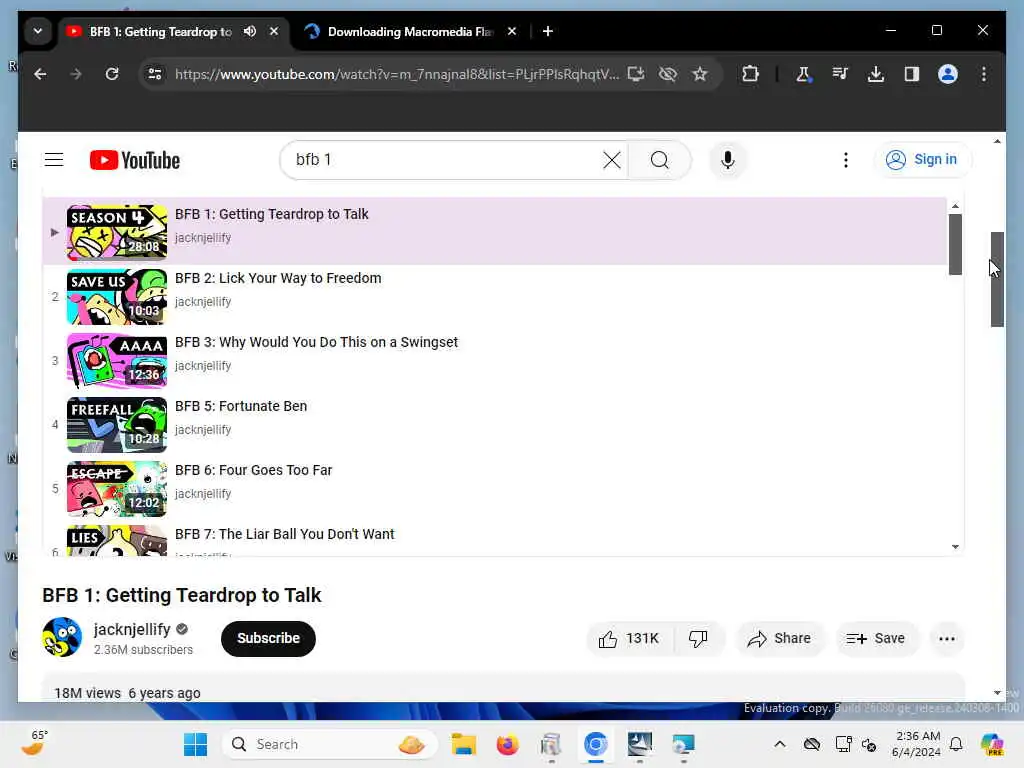
Task: Click the BFB 1 Season 4 thumbnail
Action: (x=117, y=232)
